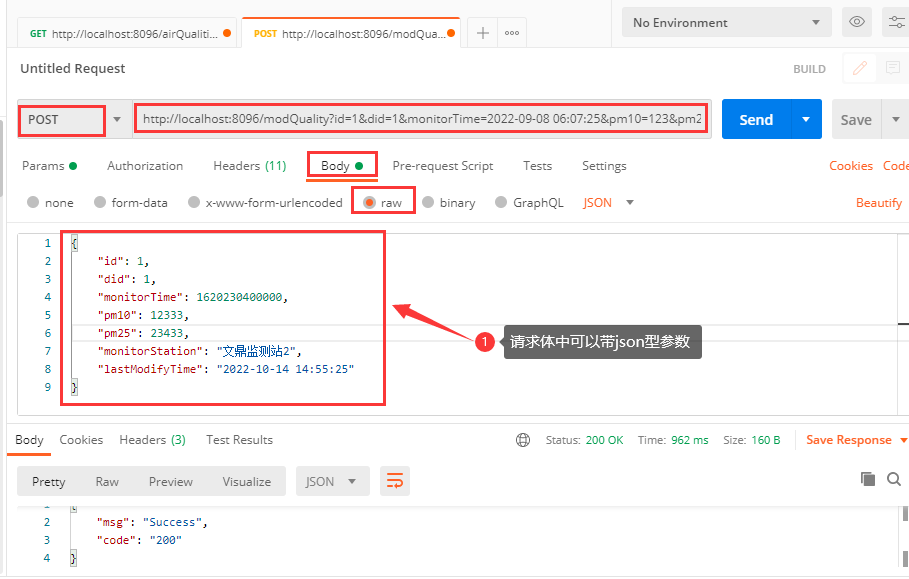The image size is (909, 579).
Task: Open manage environments settings icon
Action: point(895,22)
